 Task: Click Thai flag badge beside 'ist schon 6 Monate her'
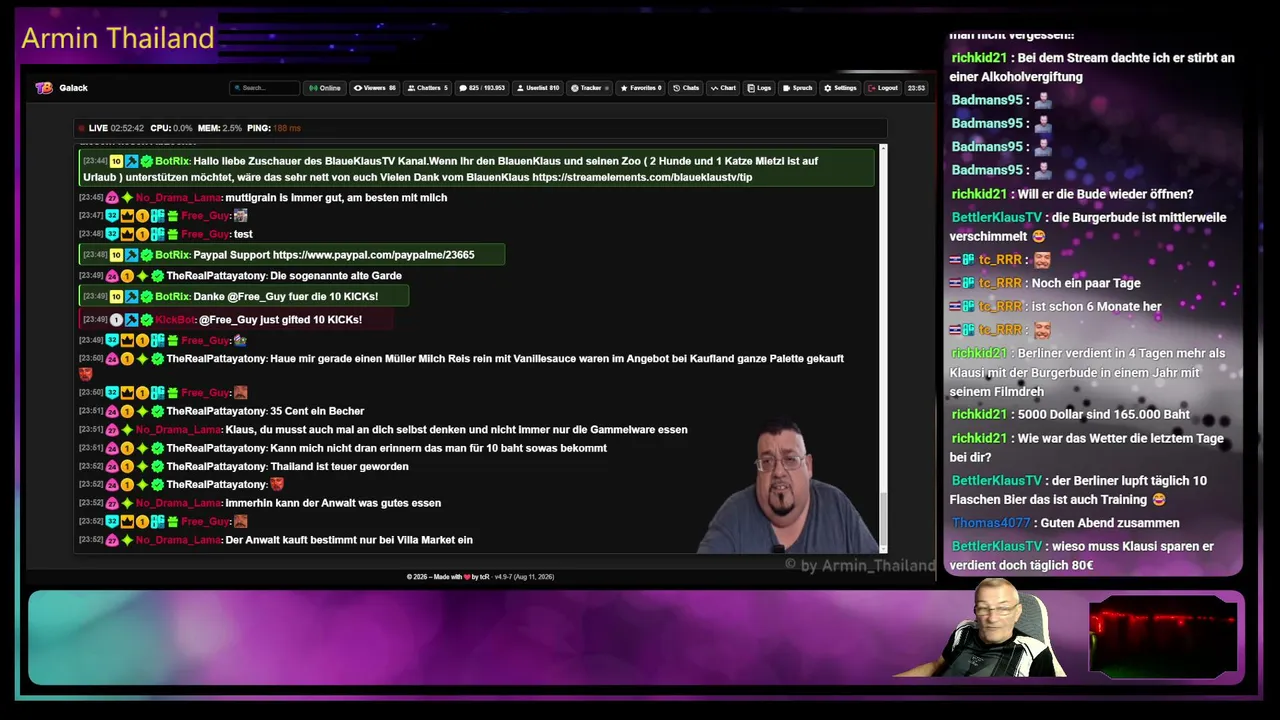955,307
